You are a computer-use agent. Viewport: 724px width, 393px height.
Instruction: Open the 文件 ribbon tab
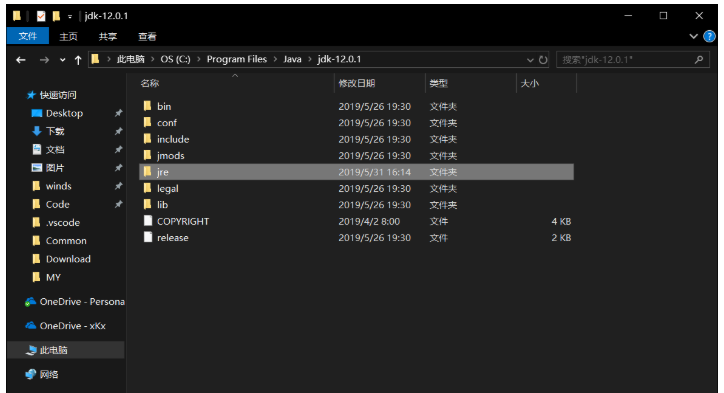[x=28, y=36]
